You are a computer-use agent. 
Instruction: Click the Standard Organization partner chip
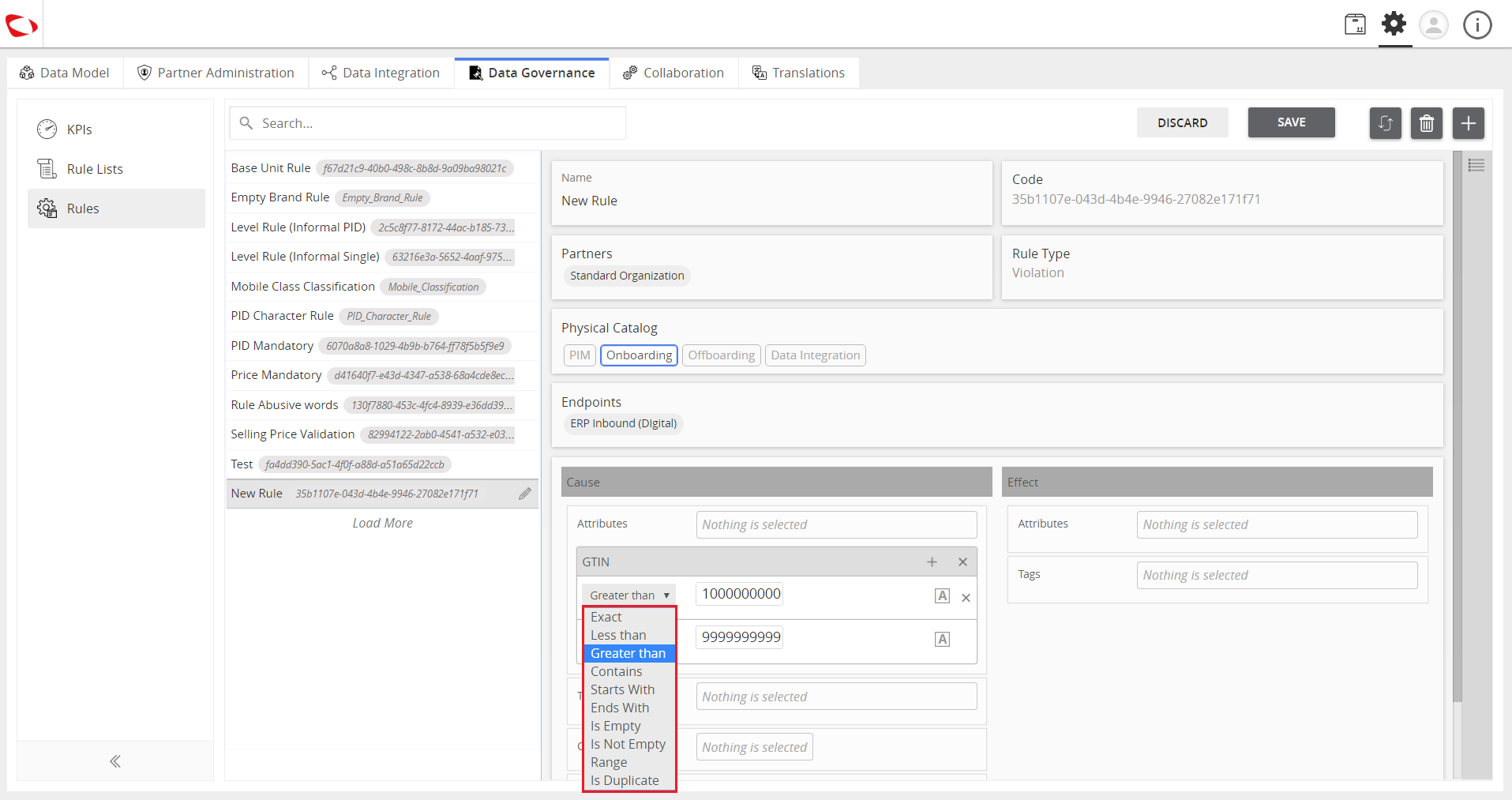(627, 276)
